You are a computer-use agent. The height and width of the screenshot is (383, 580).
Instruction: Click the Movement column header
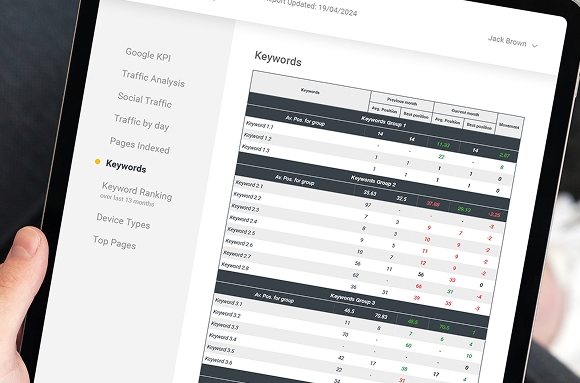click(x=509, y=126)
